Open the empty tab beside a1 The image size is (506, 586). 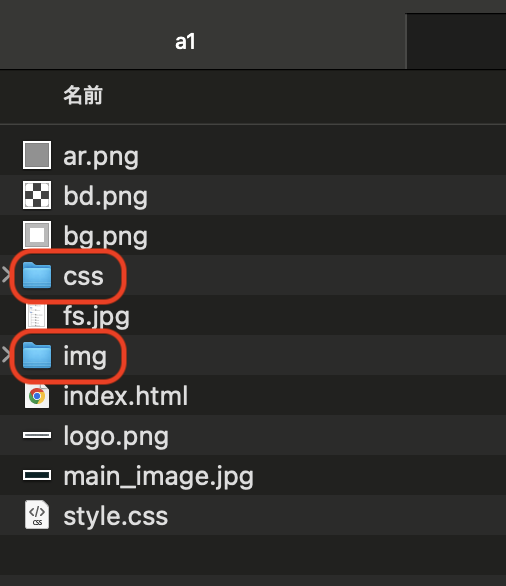[456, 41]
